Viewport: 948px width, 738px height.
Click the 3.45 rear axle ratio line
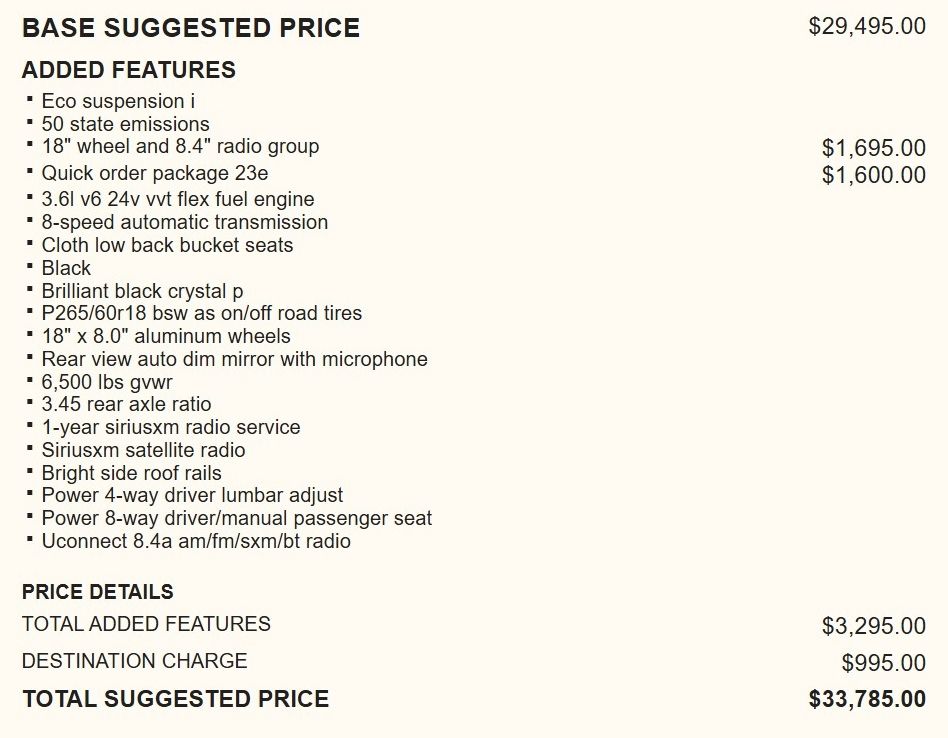click(126, 404)
